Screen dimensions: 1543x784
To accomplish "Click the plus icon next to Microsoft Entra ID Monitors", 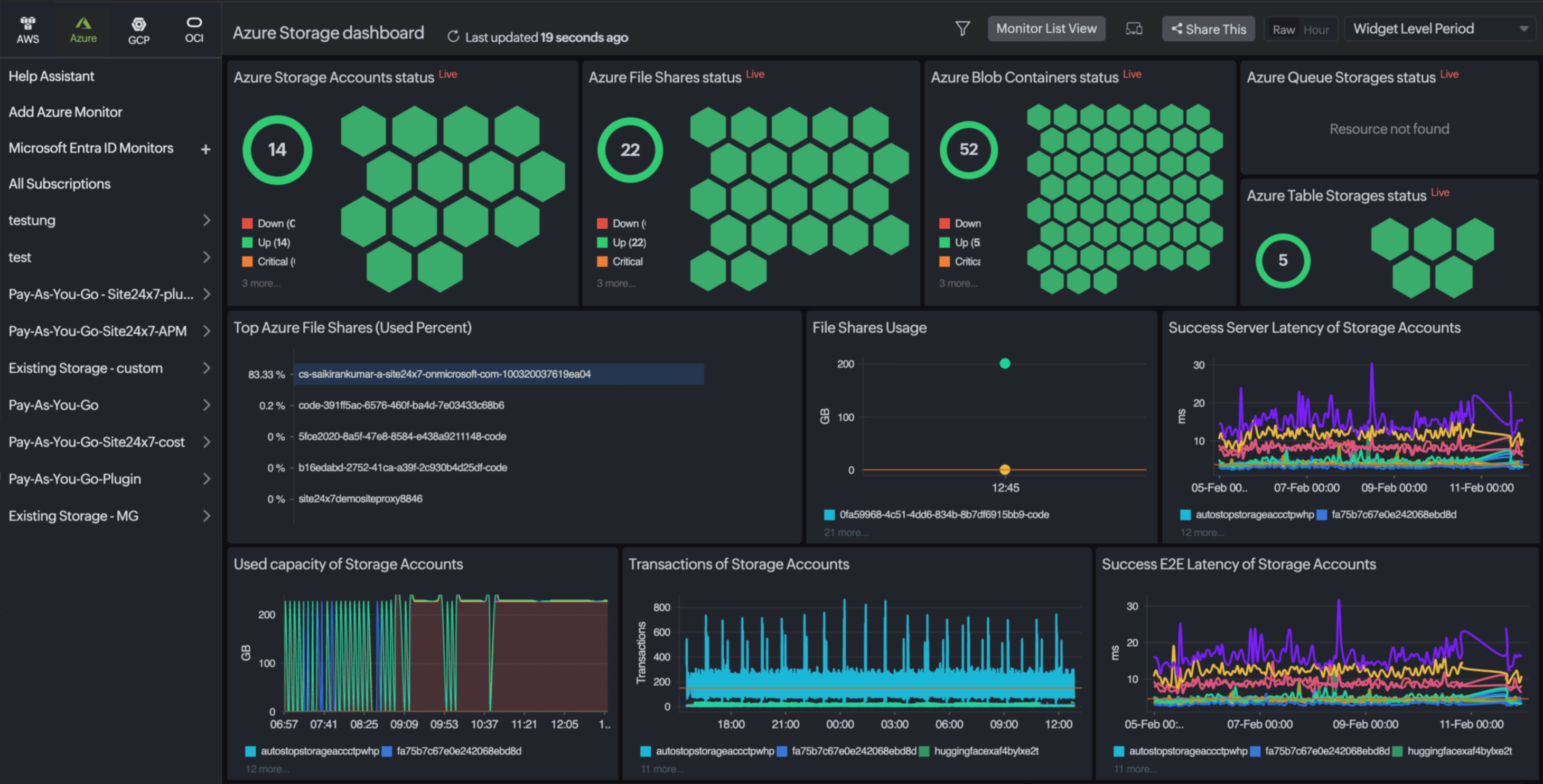I will [x=206, y=148].
